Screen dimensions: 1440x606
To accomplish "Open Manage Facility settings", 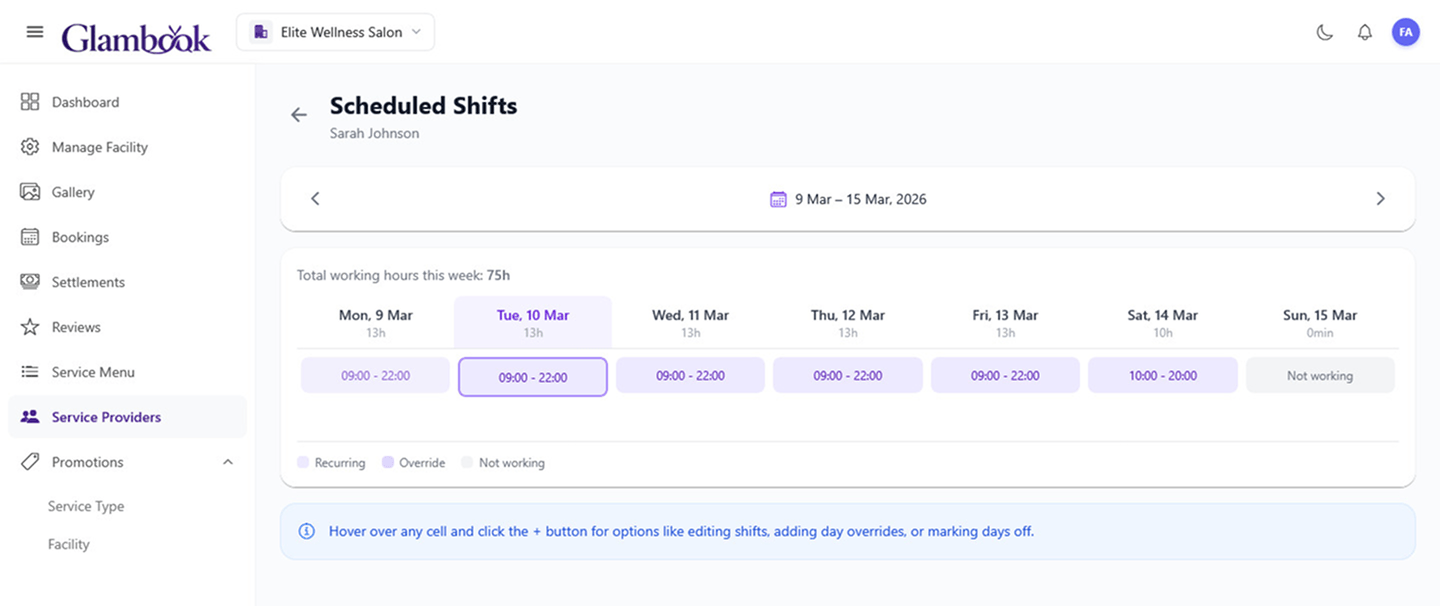I will (x=99, y=147).
